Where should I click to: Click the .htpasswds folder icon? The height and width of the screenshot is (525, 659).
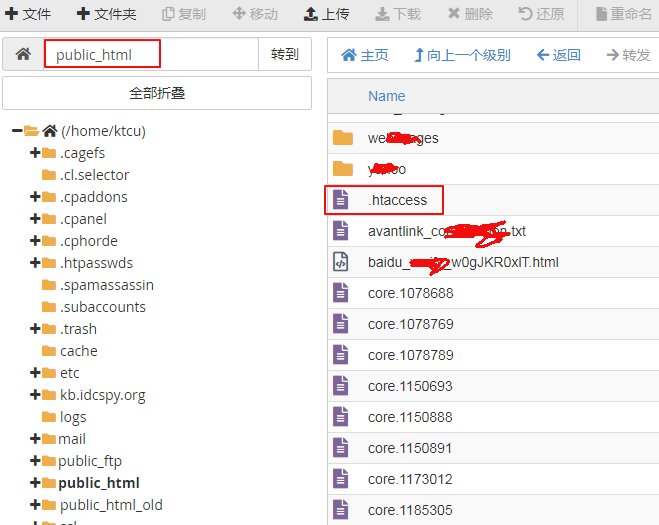(x=49, y=263)
